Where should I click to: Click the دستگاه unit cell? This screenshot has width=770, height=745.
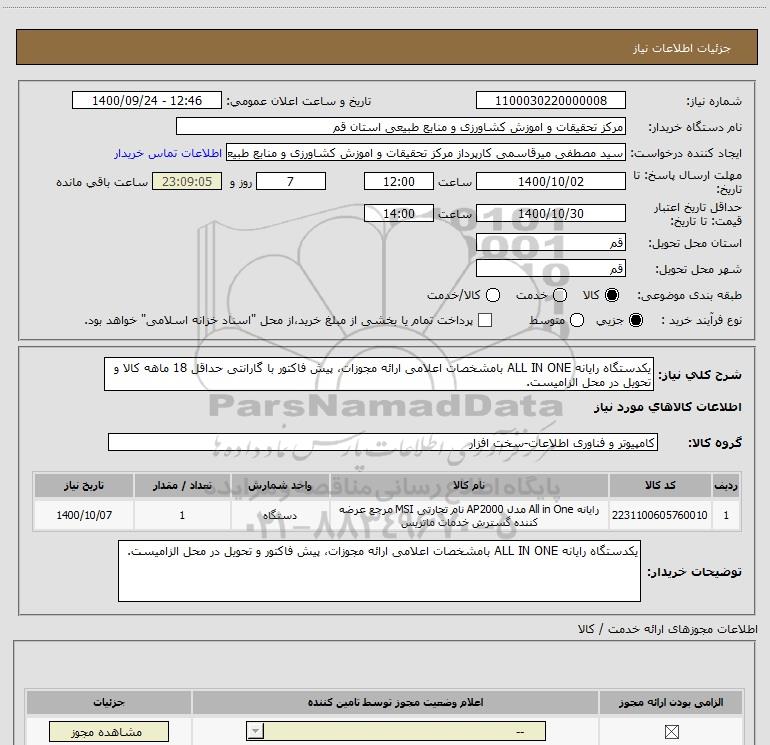(280, 515)
